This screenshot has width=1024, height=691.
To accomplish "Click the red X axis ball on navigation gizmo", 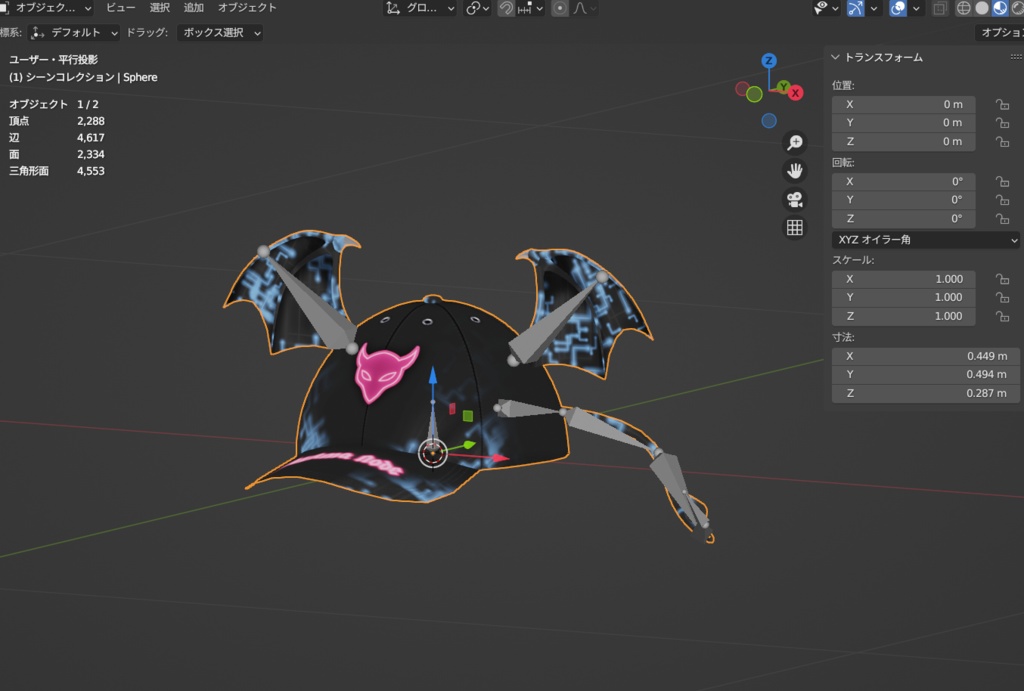I will pos(796,92).
